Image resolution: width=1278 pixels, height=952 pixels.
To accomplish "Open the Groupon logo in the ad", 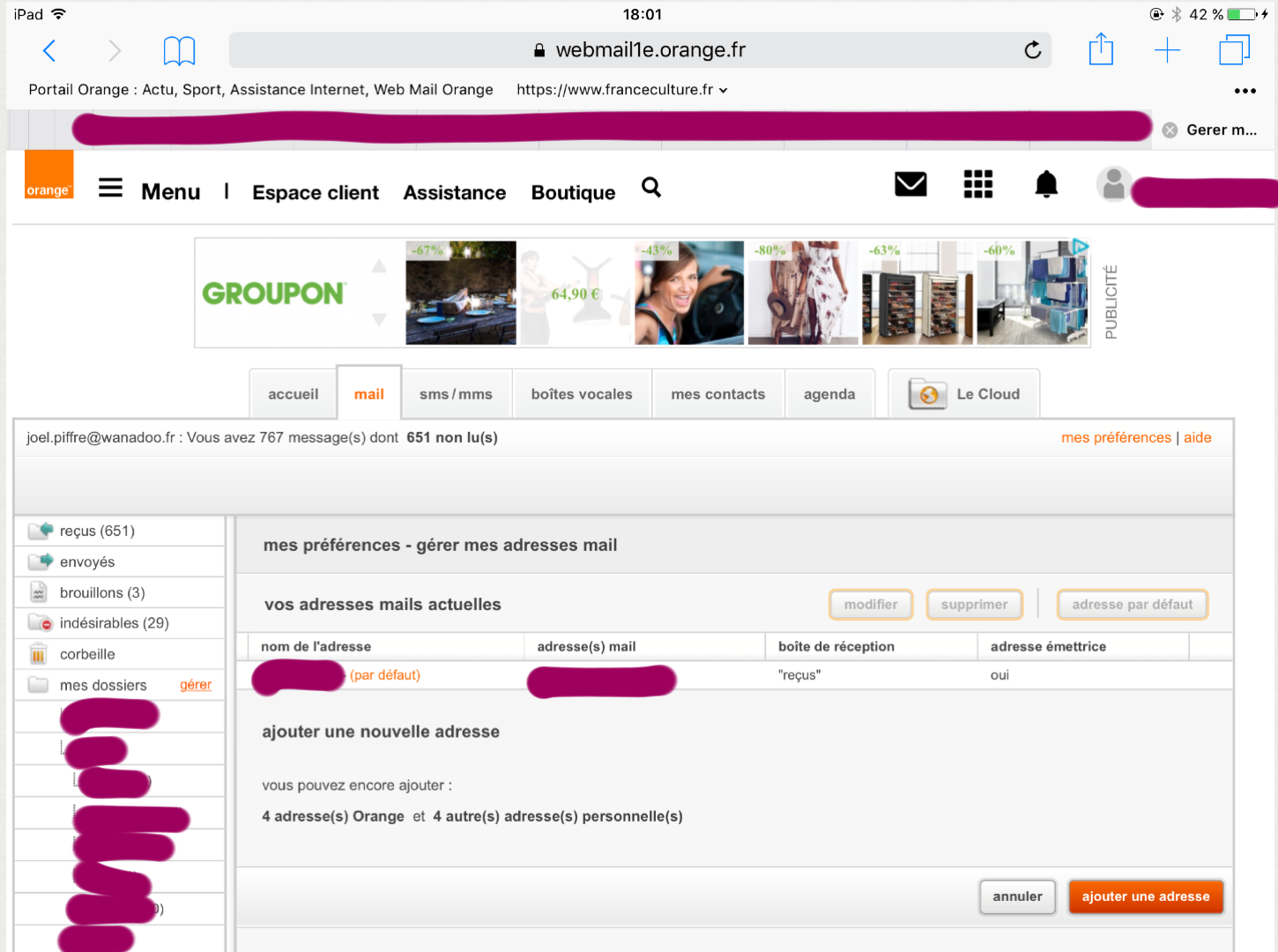I will (x=273, y=294).
